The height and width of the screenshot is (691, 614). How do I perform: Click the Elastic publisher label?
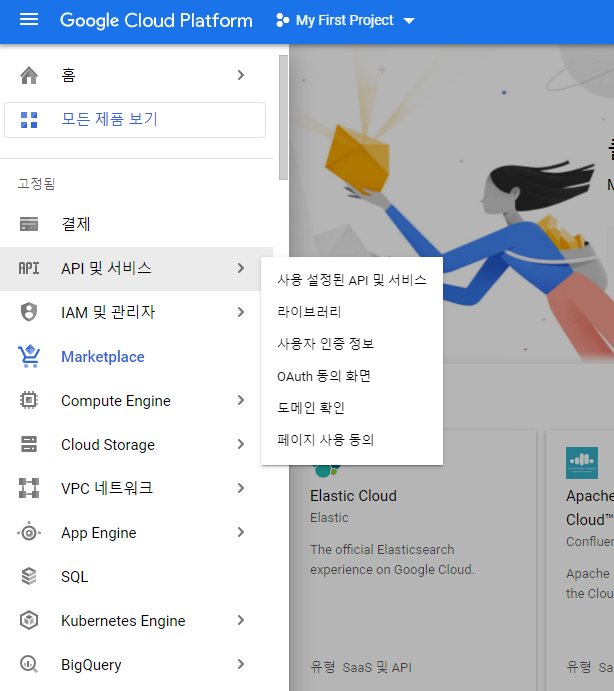[329, 517]
